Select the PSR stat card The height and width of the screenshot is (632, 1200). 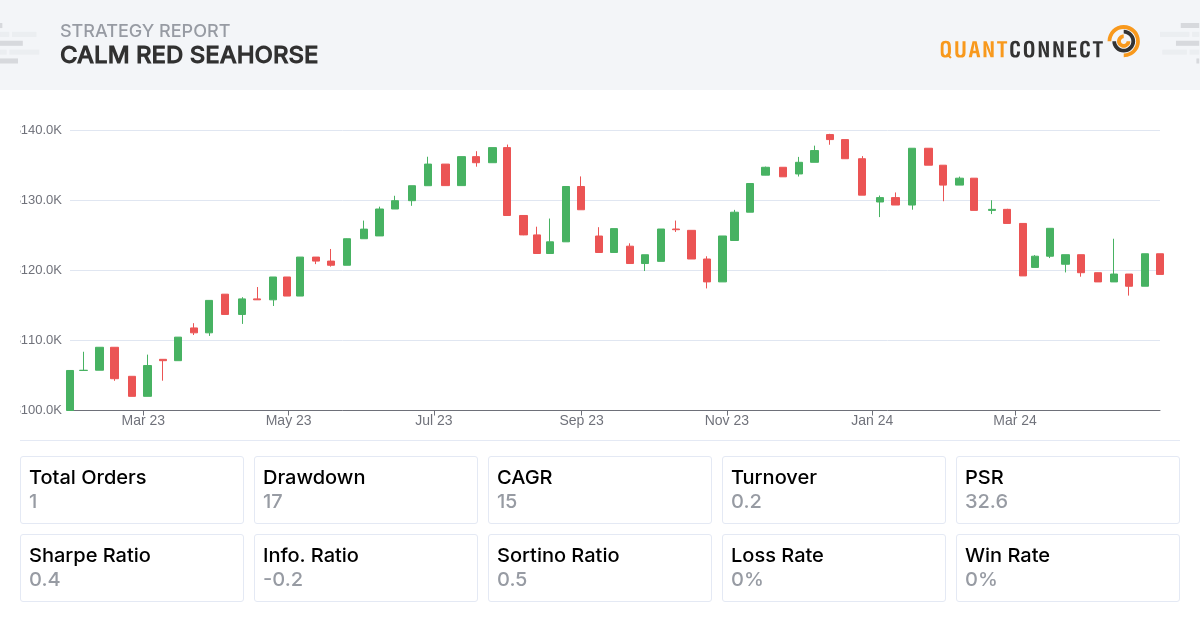tap(1068, 490)
